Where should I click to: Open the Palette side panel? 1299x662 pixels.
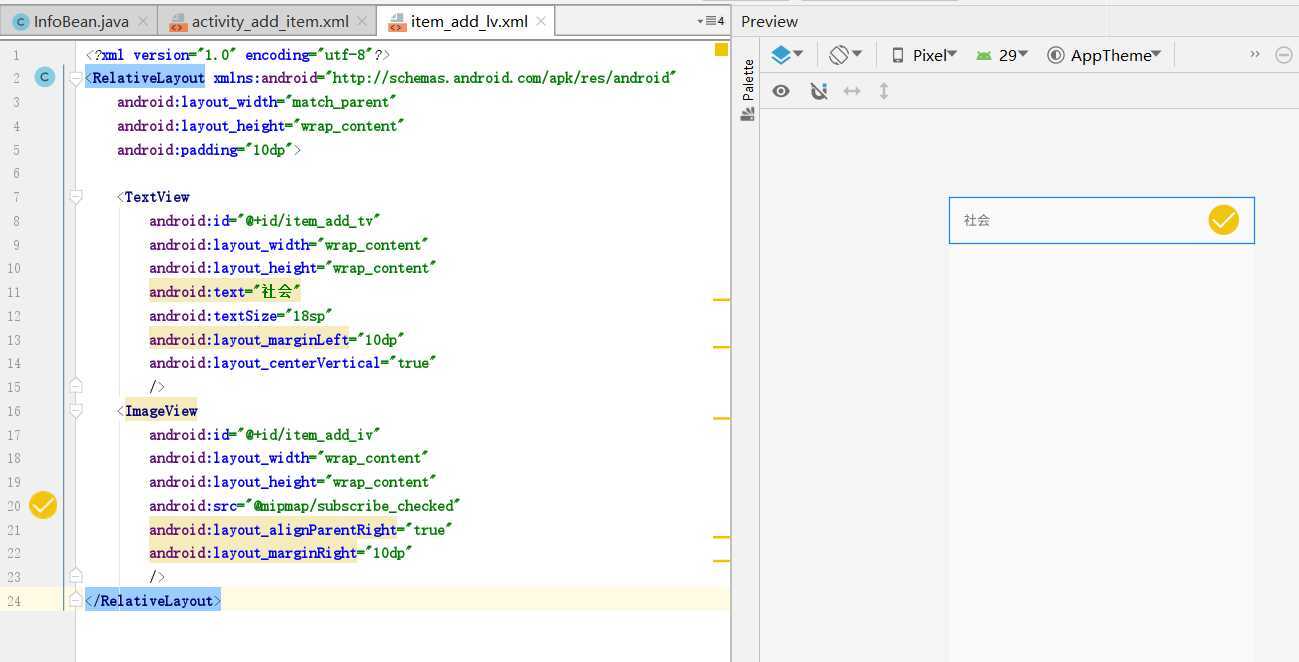tap(747, 90)
